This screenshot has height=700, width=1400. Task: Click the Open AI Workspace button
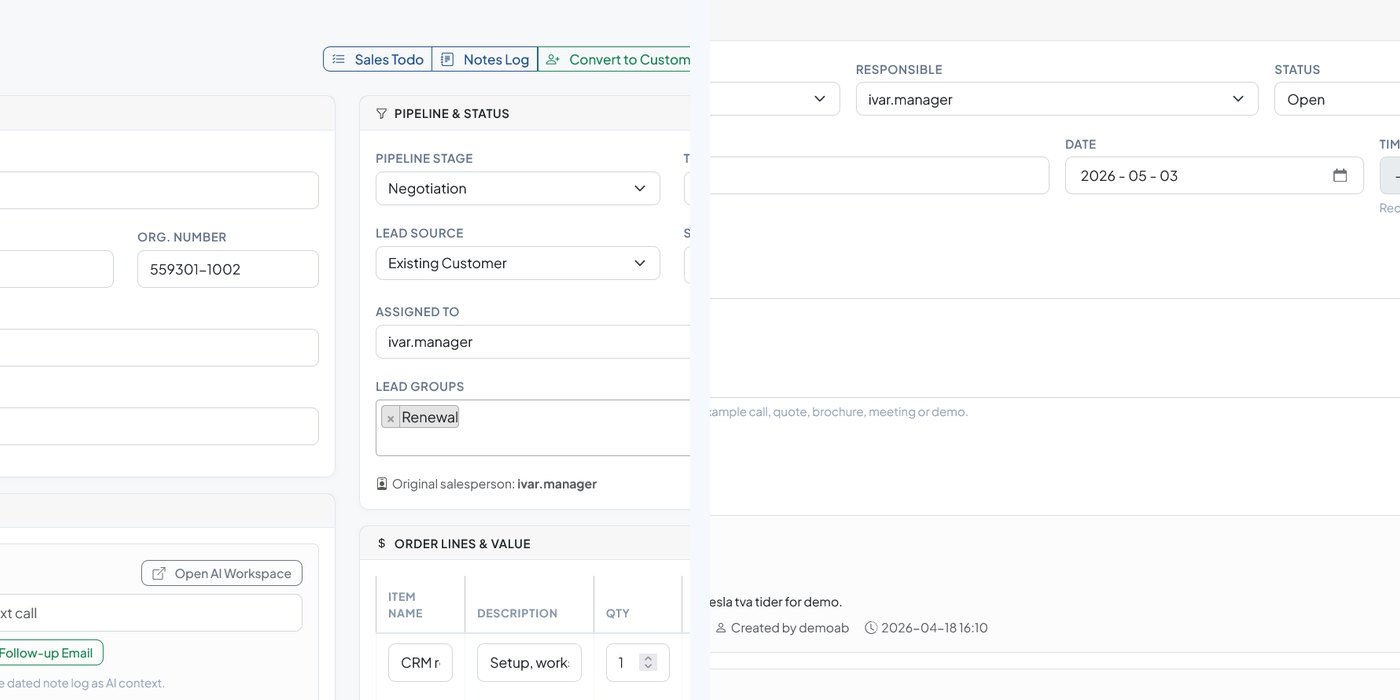(221, 572)
